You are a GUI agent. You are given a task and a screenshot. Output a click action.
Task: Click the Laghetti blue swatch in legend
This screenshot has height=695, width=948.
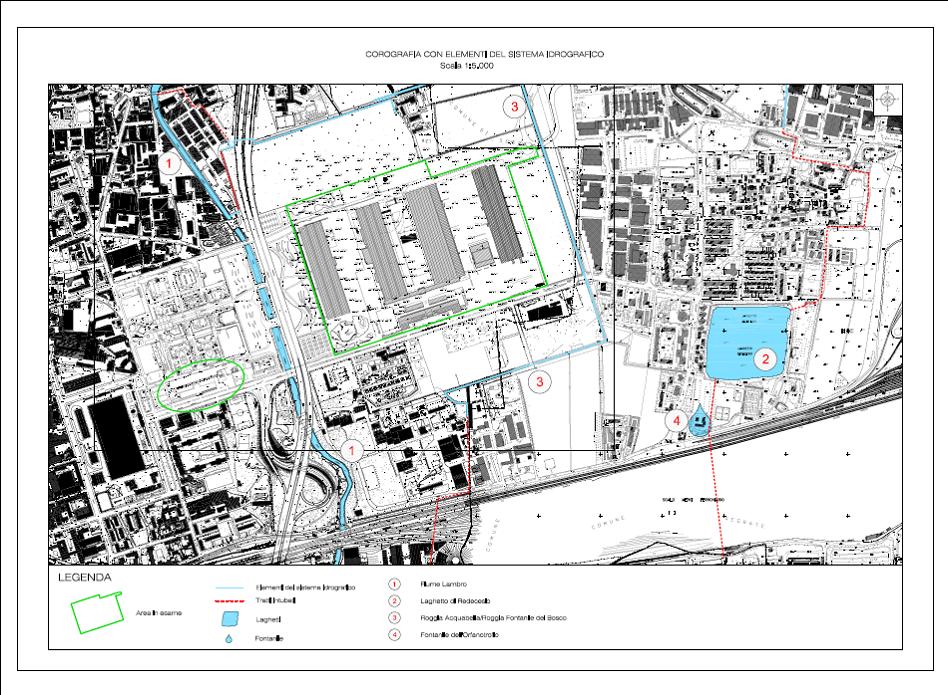(x=231, y=620)
